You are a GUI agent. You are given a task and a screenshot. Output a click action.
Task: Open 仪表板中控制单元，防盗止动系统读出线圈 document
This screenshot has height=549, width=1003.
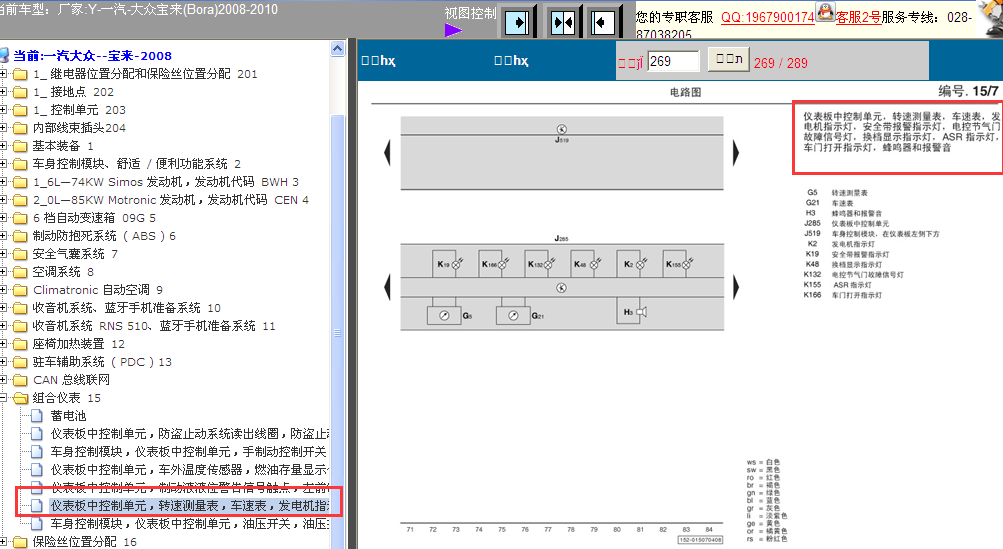coord(190,434)
